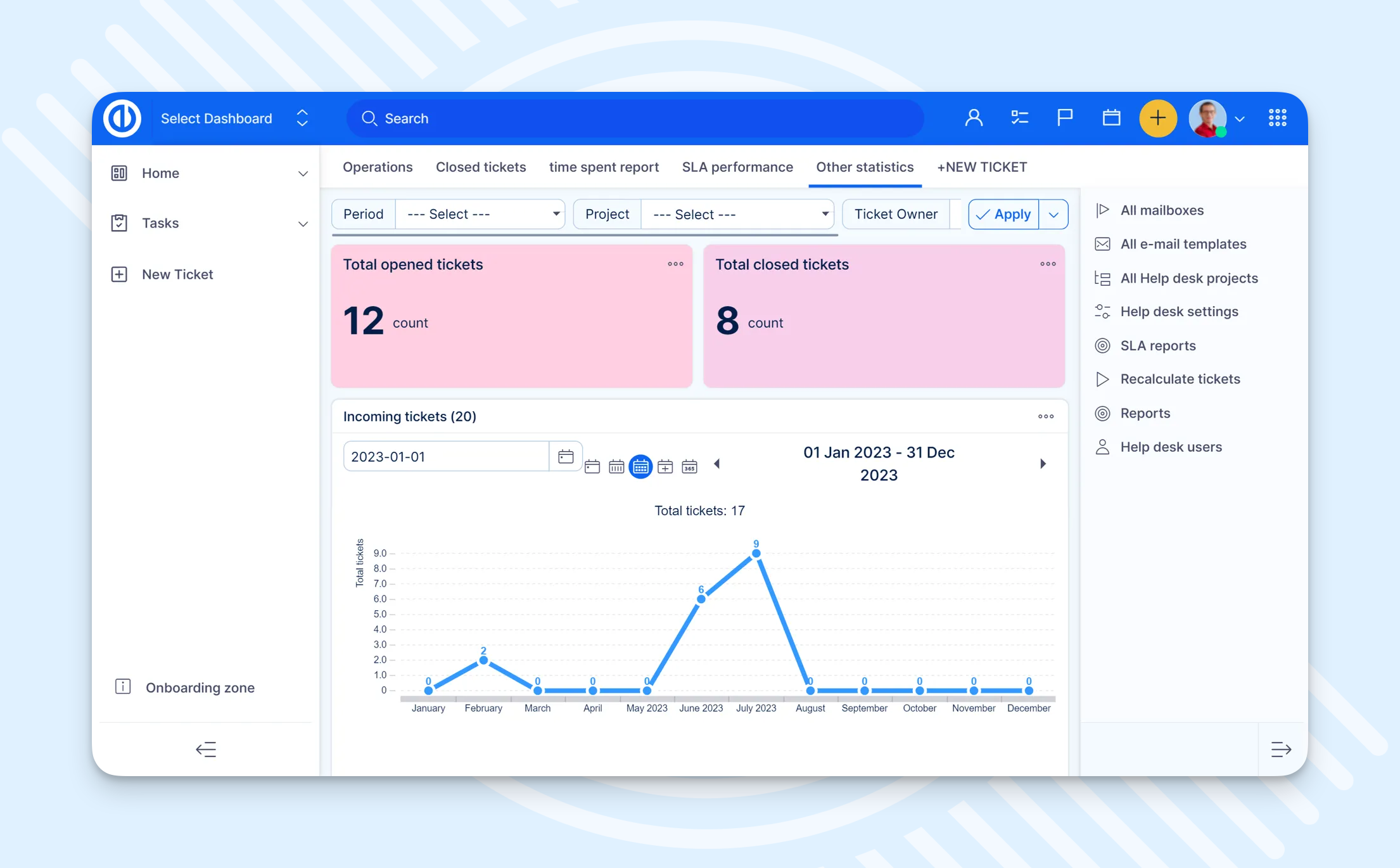The width and height of the screenshot is (1400, 868).
Task: Switch chart to yearly view with 365 icon
Action: [689, 466]
